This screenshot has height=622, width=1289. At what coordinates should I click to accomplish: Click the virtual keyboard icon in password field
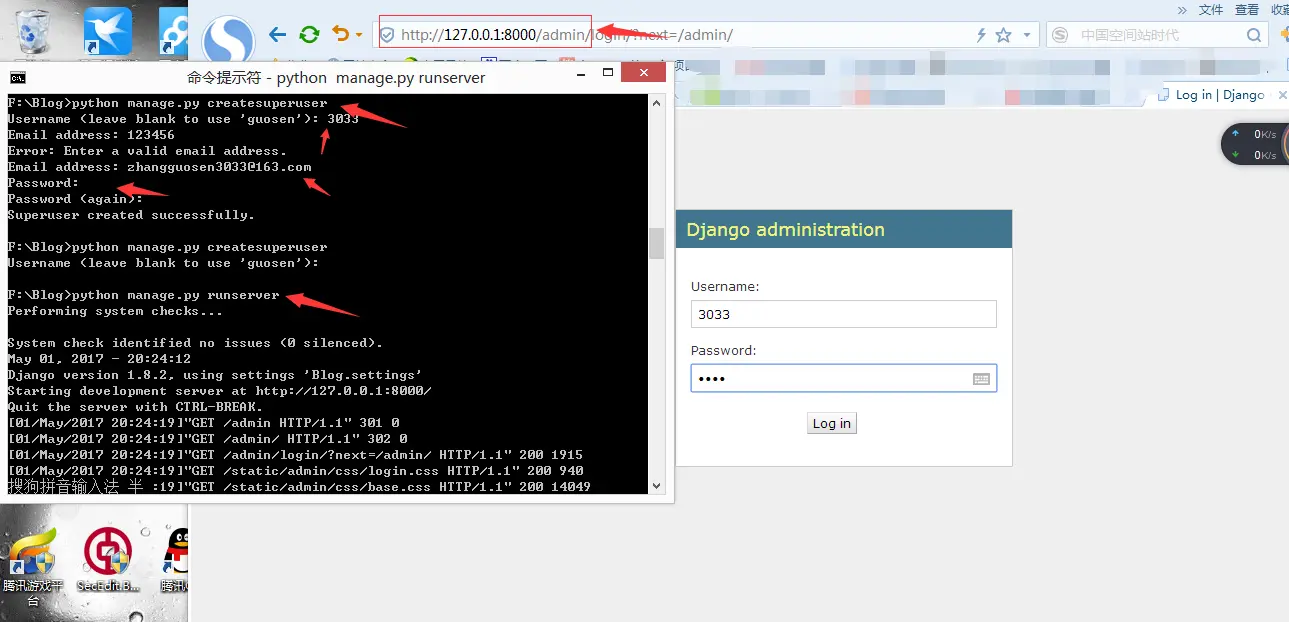981,379
